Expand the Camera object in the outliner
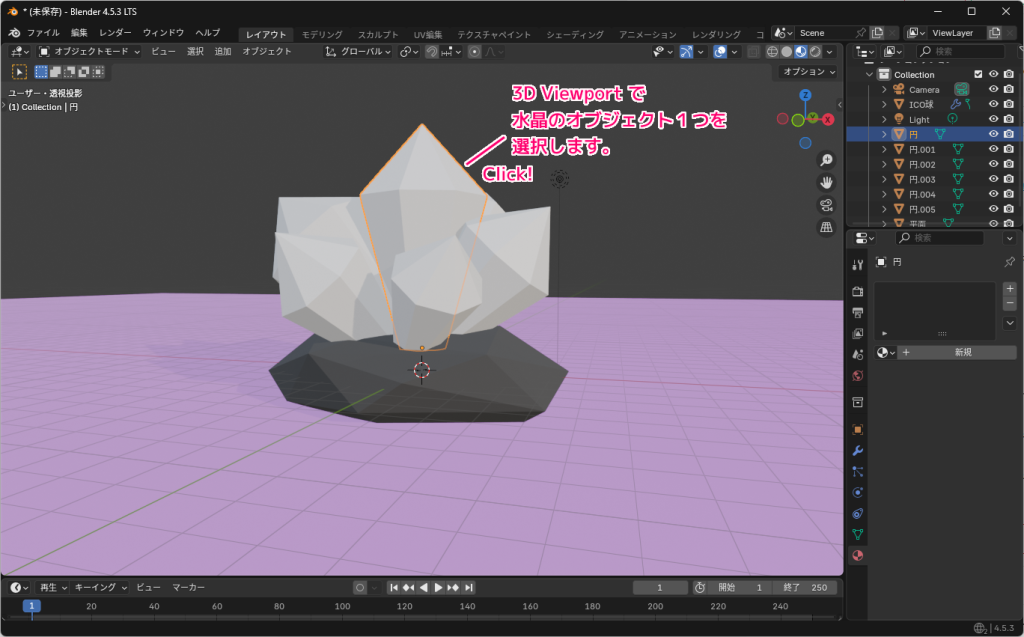This screenshot has height=637, width=1024. click(x=885, y=90)
